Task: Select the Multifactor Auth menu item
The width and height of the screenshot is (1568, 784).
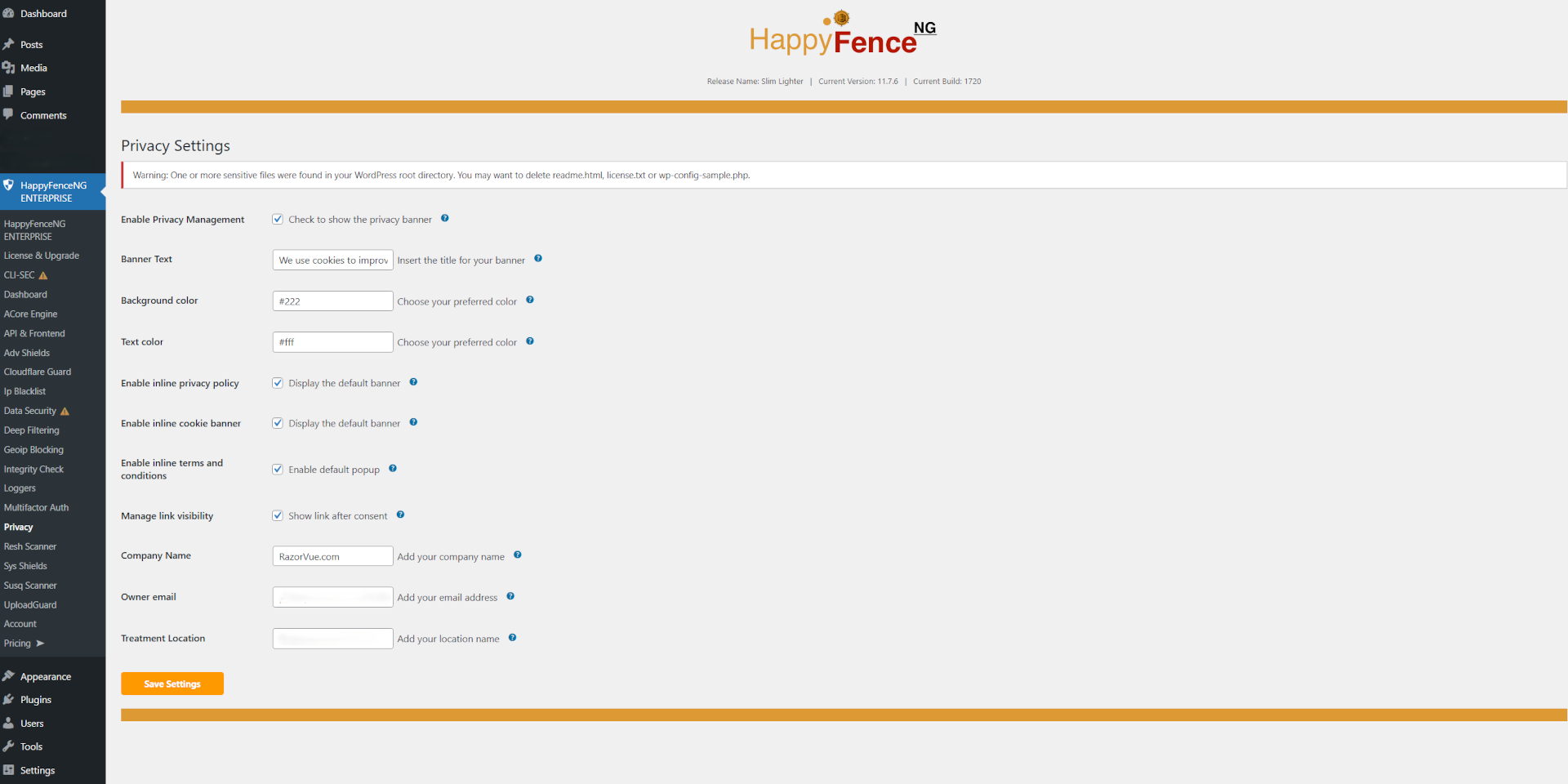Action: coord(36,507)
